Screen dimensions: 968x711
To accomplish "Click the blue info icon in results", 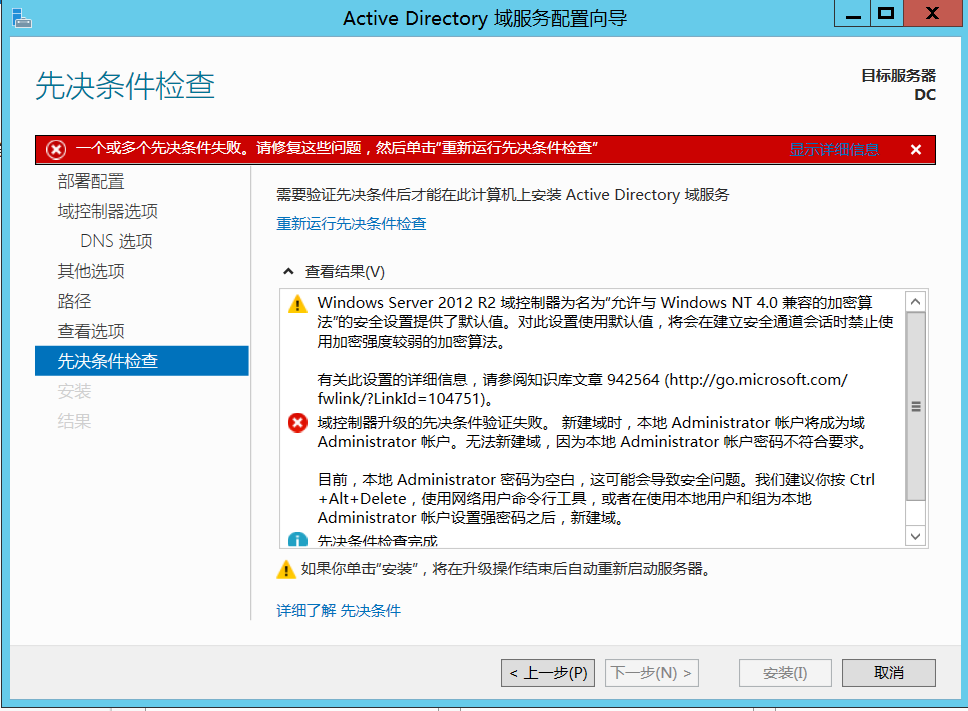I will pyautogui.click(x=297, y=541).
